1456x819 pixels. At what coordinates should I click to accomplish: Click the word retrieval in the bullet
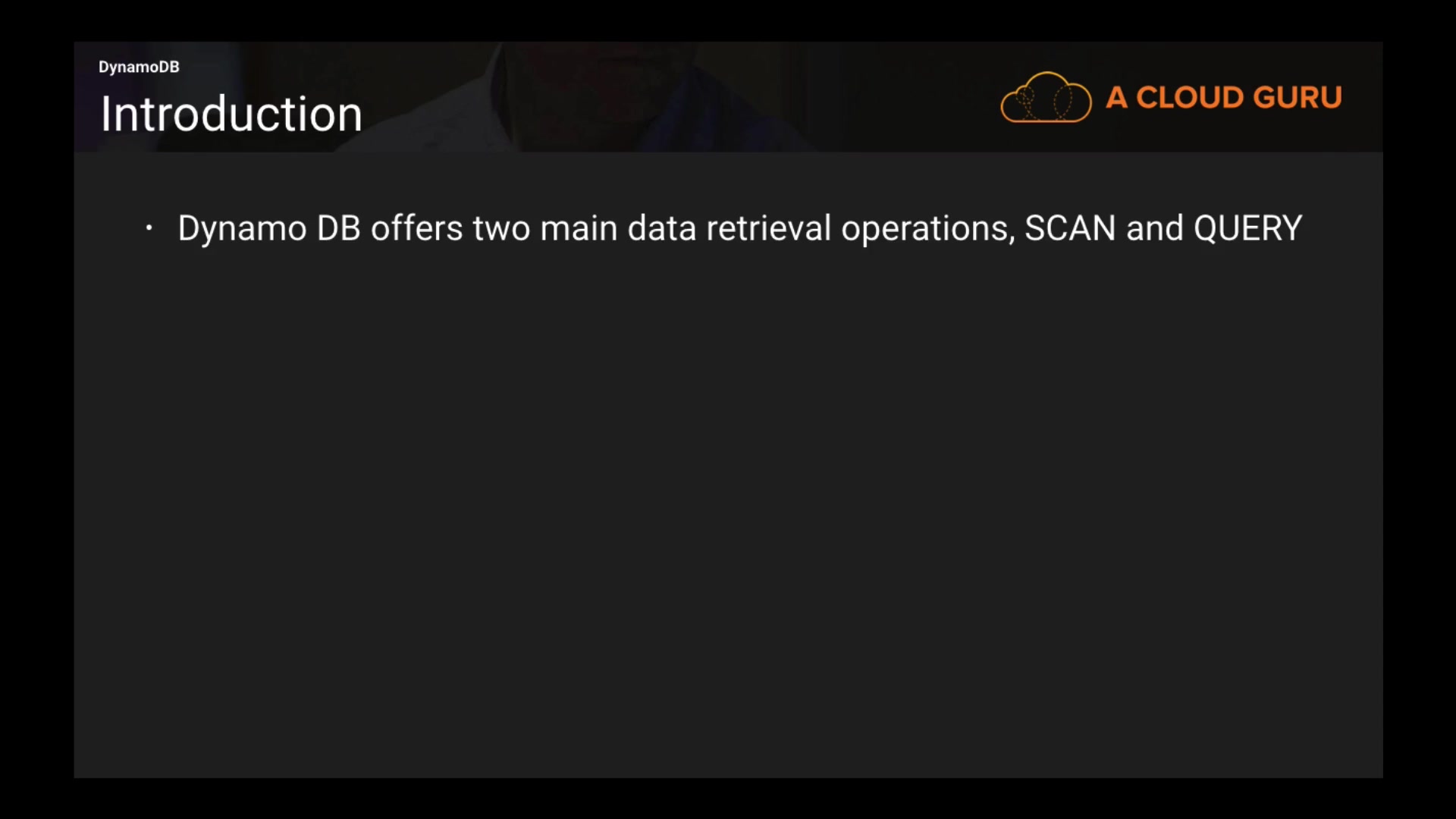(x=768, y=228)
